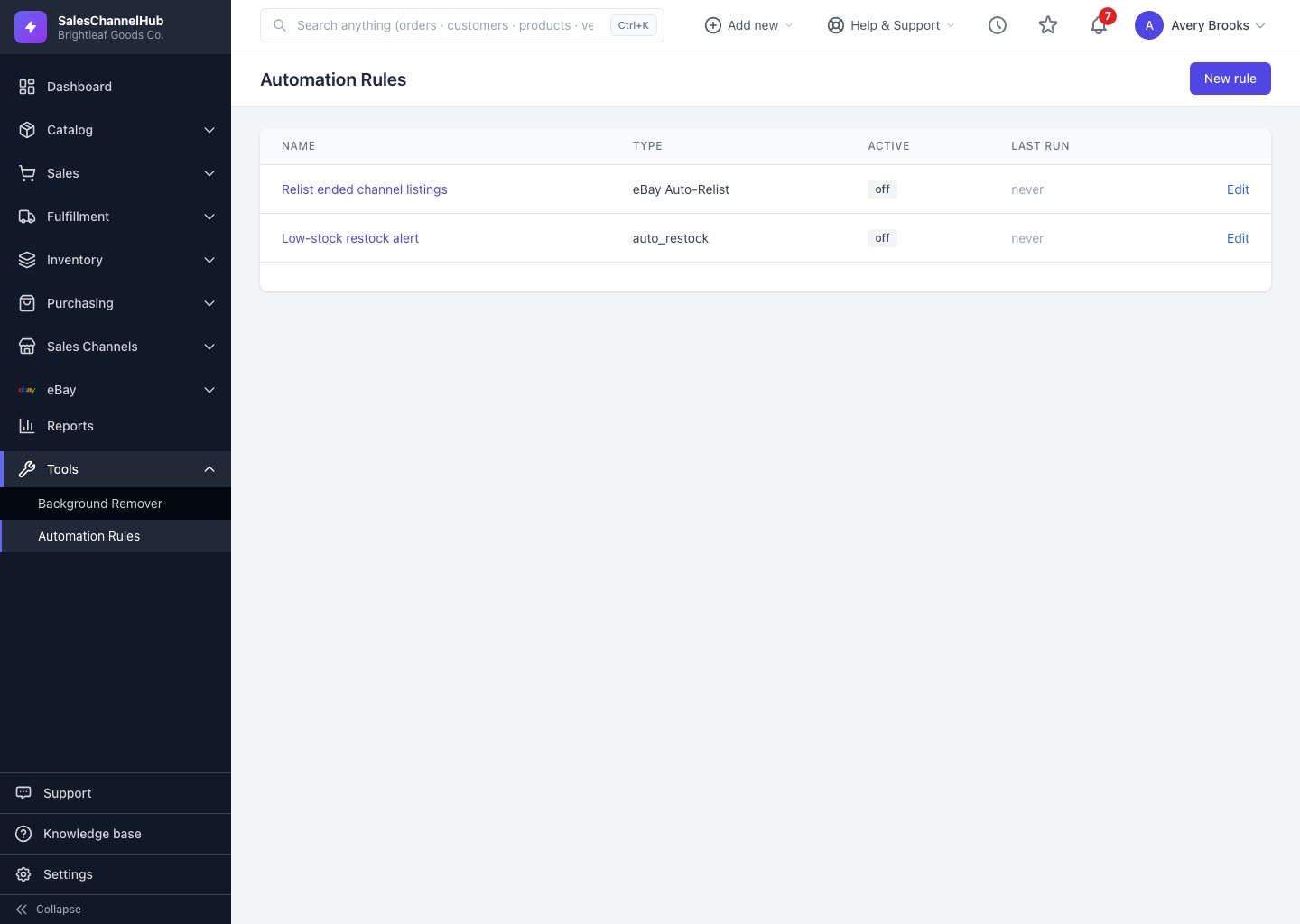Image resolution: width=1300 pixels, height=924 pixels.
Task: Click the Support chat icon
Action: 23,793
